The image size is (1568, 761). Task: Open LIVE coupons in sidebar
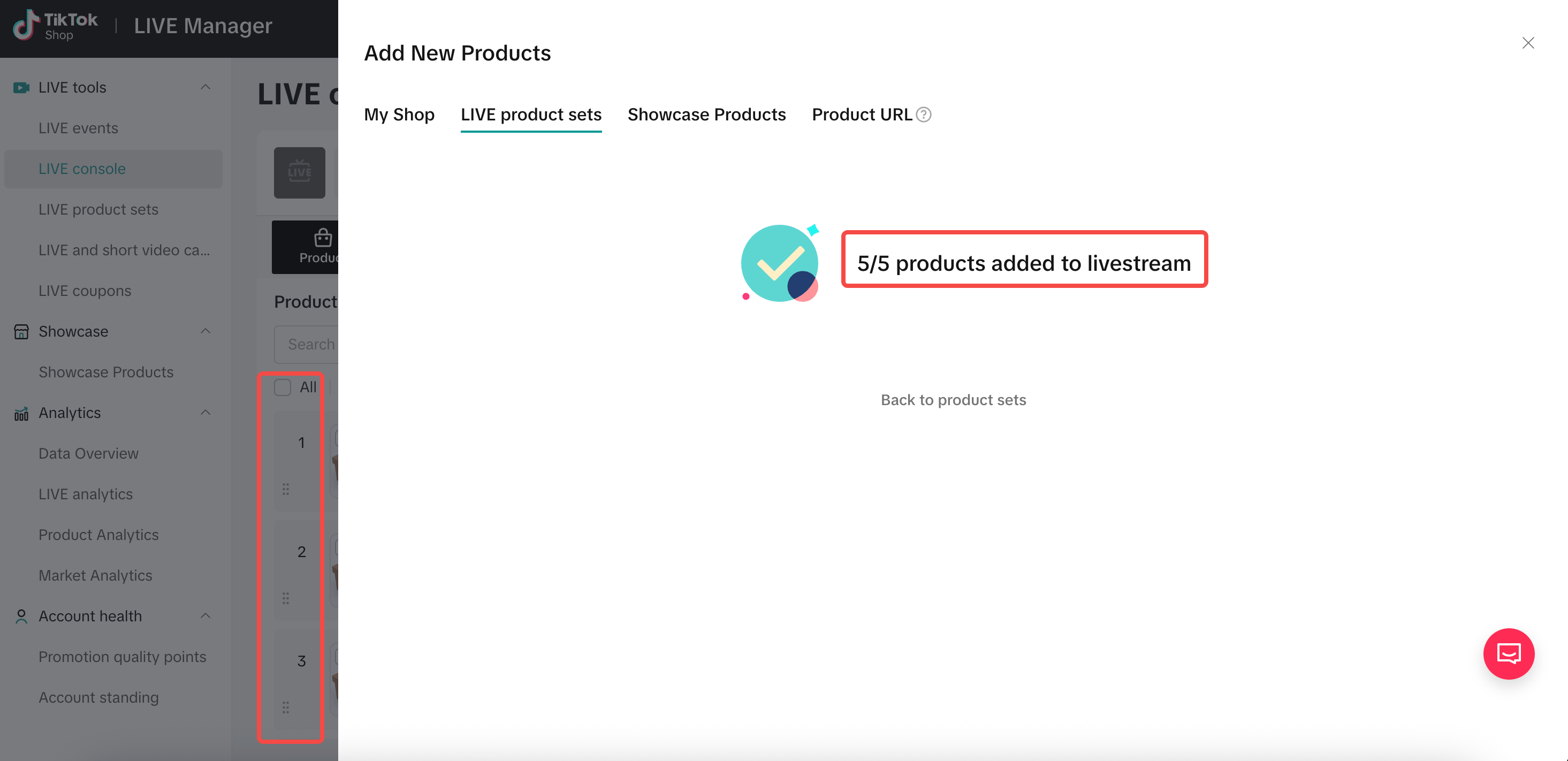(85, 291)
